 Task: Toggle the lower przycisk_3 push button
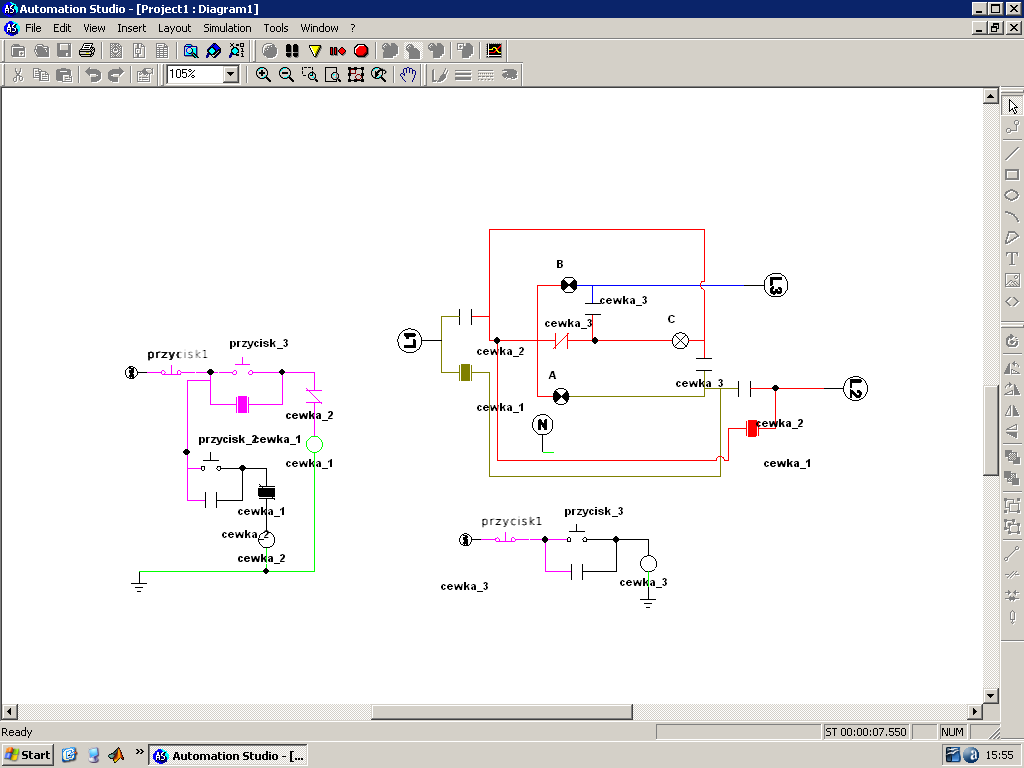coord(579,535)
